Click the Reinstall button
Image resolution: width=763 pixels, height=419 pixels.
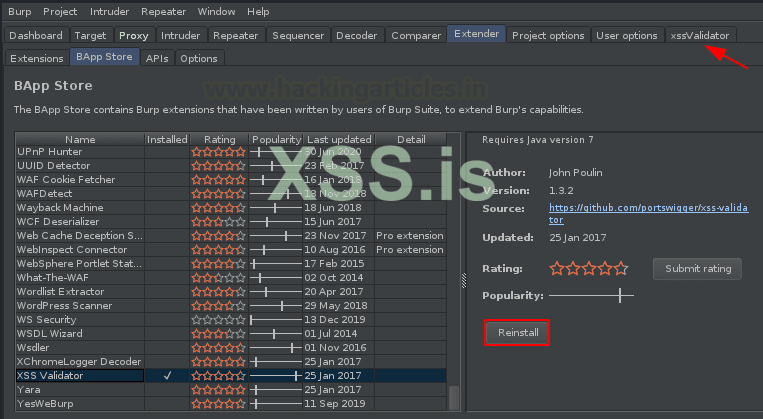click(x=517, y=333)
